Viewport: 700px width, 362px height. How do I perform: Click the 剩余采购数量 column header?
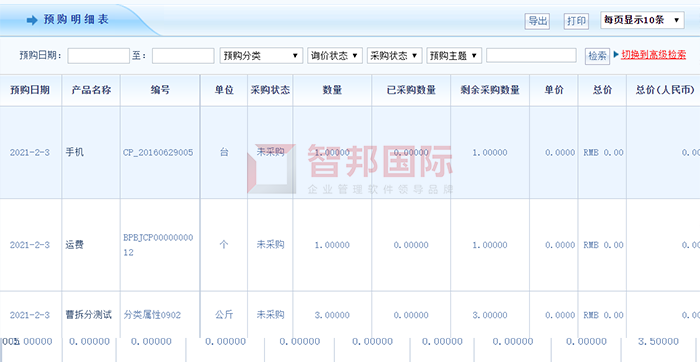(x=490, y=90)
